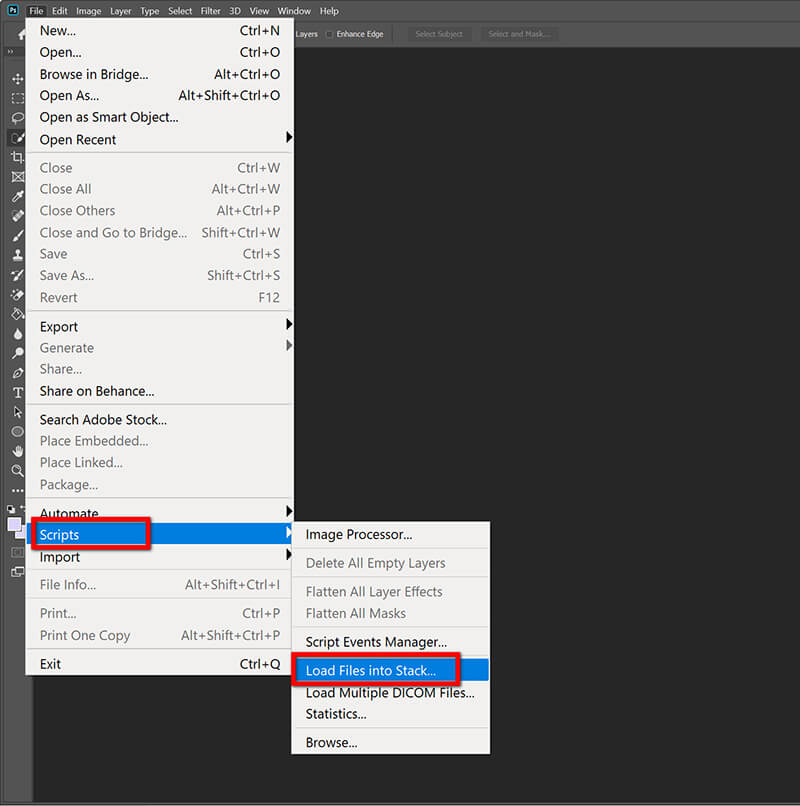Expand the Export submenu
The width and height of the screenshot is (800, 806).
tap(59, 326)
